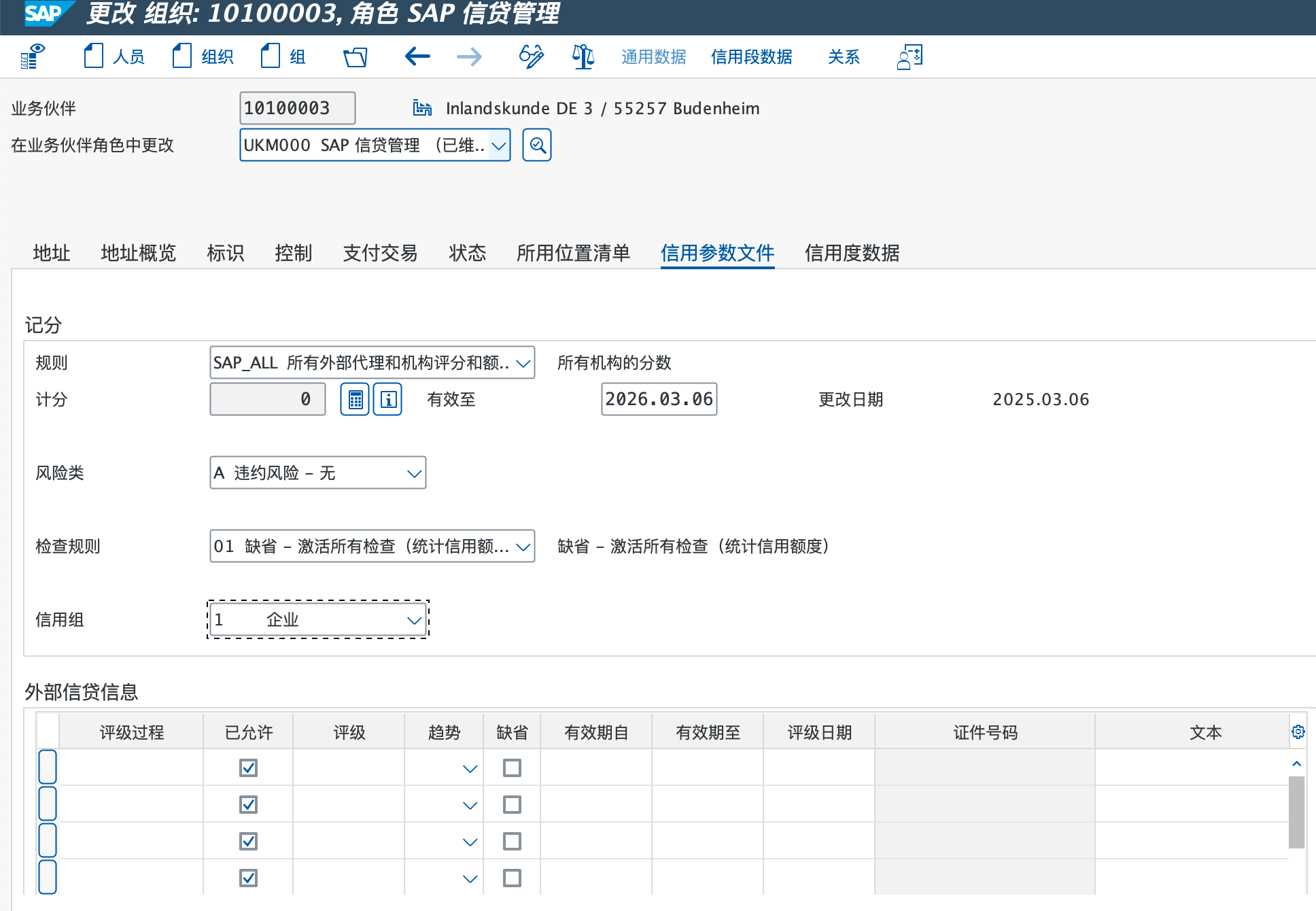Switch to the 控制 tab
The width and height of the screenshot is (1316, 911).
point(294,253)
